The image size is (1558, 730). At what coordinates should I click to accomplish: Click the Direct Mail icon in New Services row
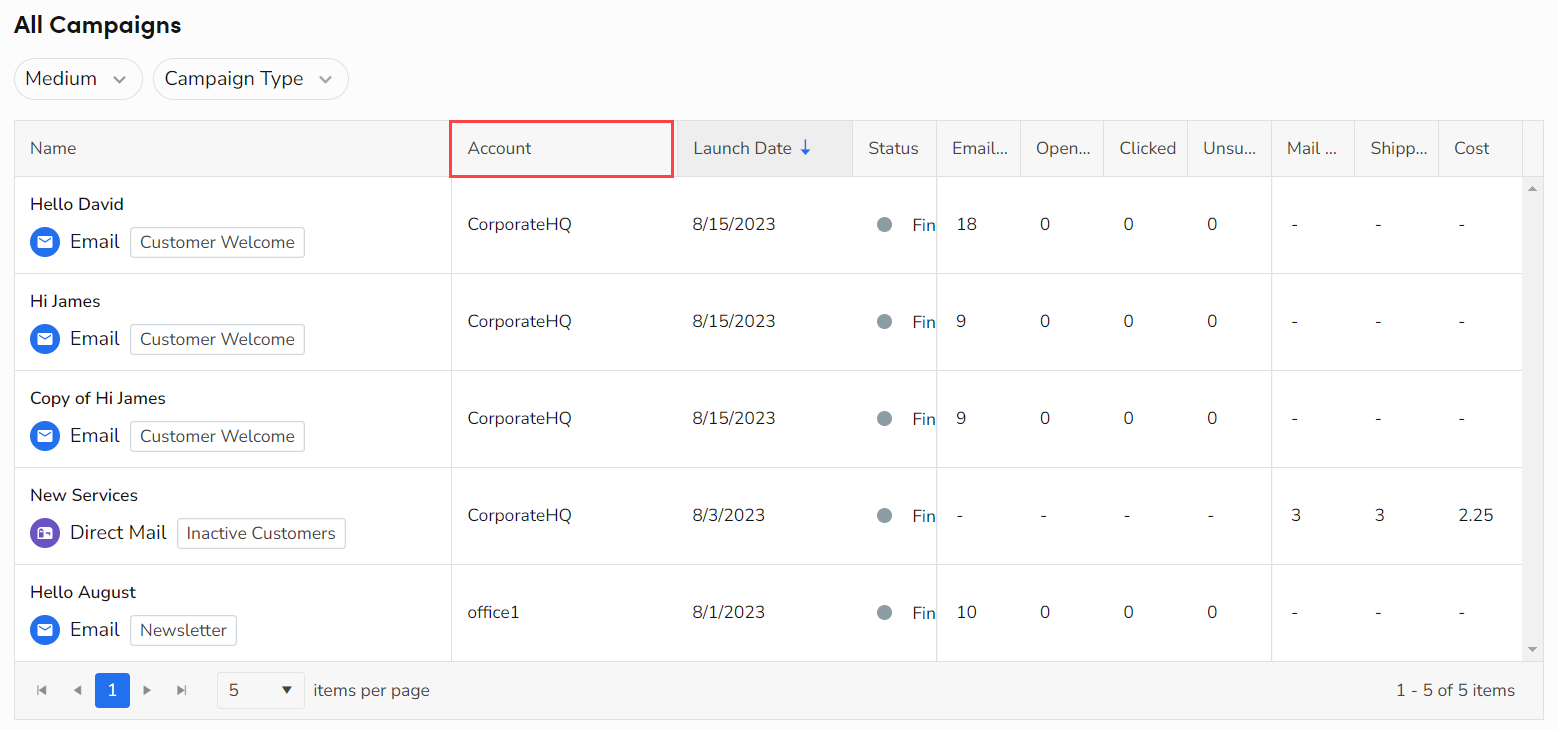click(x=45, y=533)
